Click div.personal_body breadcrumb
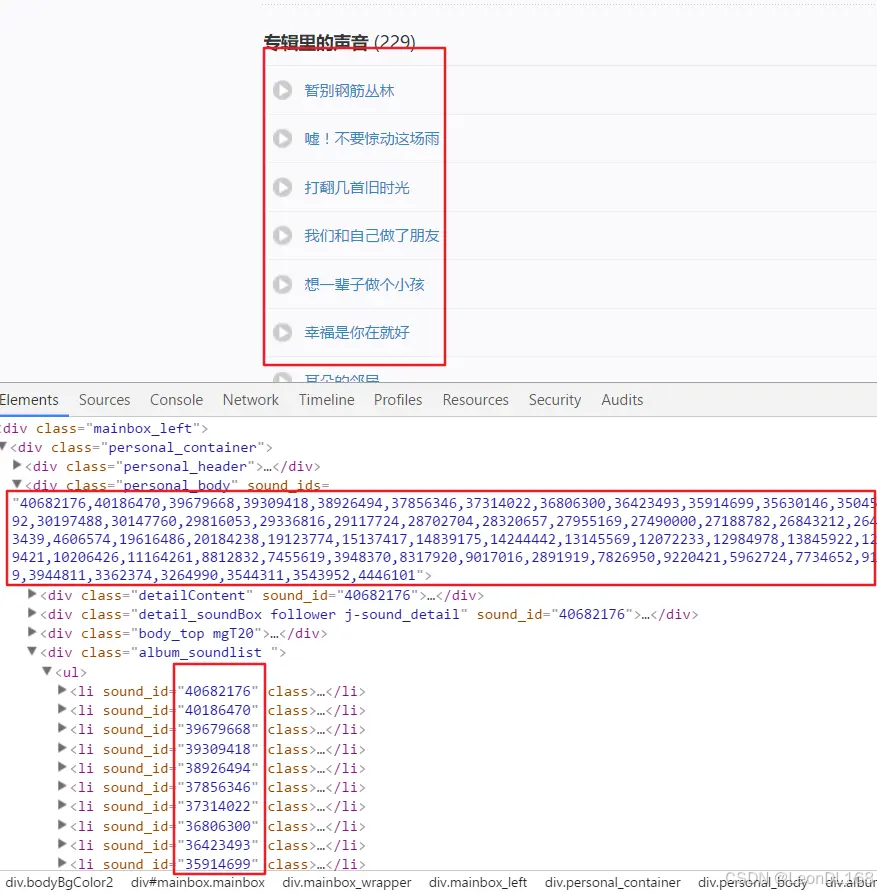 (752, 882)
